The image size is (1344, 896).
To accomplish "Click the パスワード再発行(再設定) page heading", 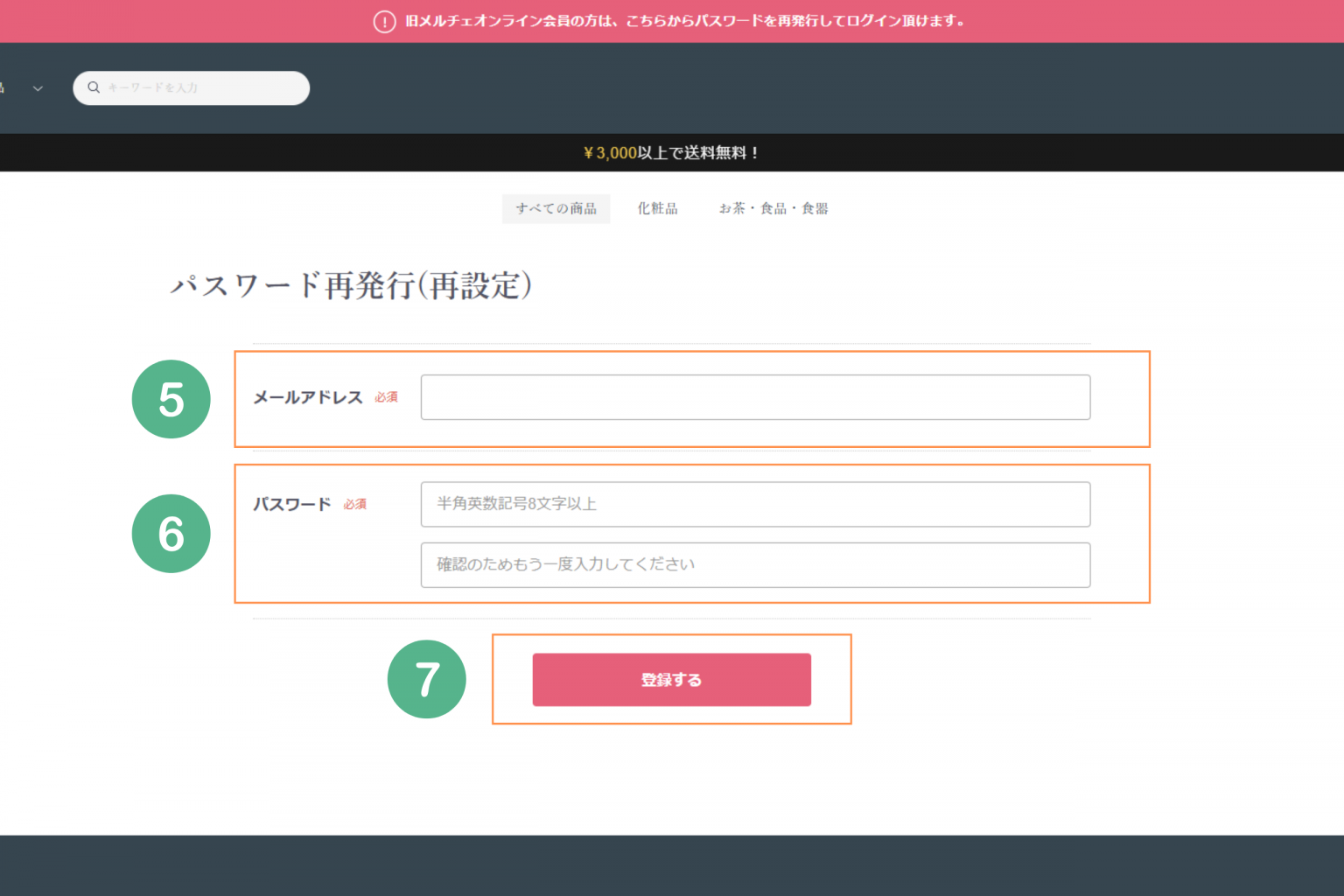I will 351,285.
